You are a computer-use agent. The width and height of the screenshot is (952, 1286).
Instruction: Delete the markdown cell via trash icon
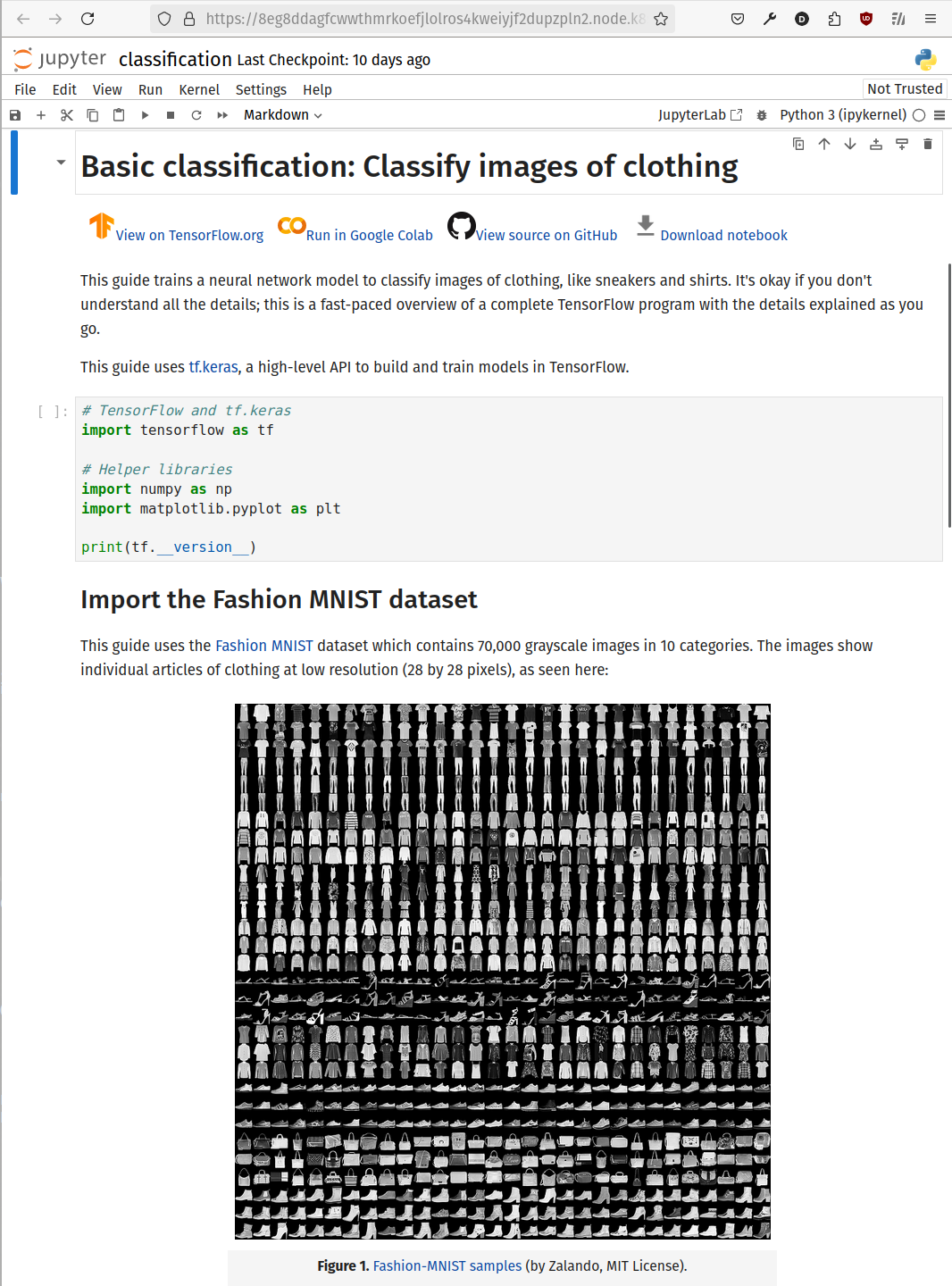pos(927,143)
